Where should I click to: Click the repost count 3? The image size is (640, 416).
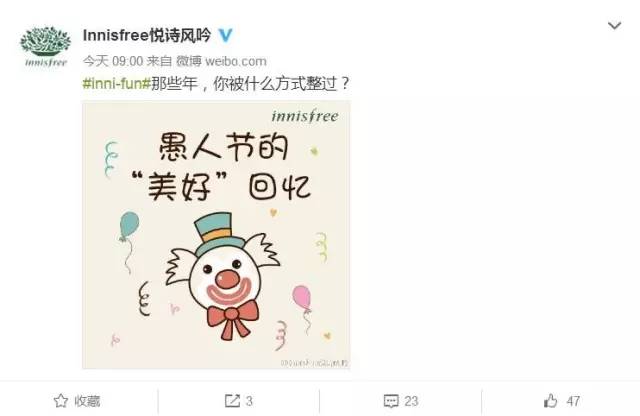pos(249,401)
